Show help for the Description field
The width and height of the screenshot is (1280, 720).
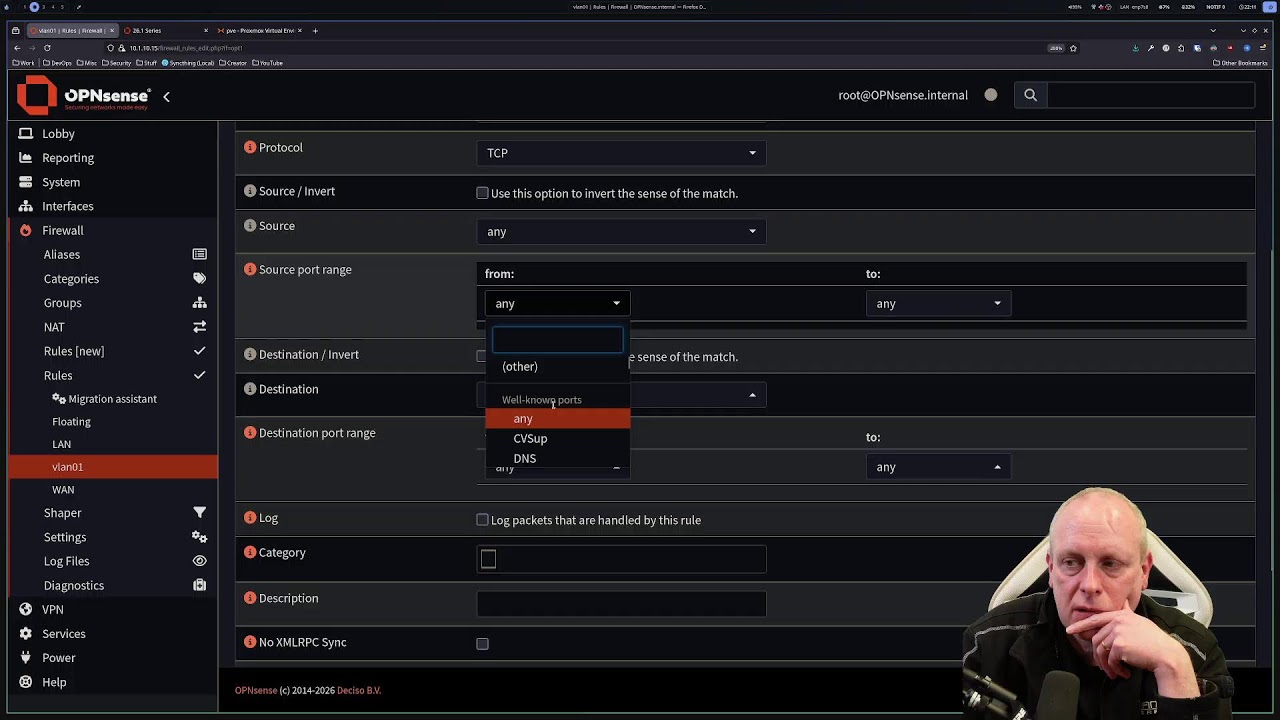point(250,598)
